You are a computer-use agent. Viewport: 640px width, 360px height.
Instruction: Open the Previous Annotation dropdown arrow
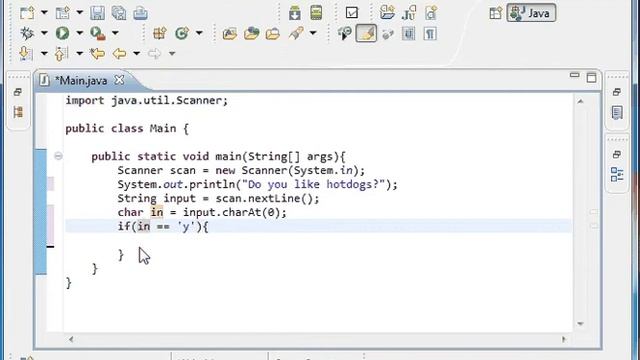(80, 53)
